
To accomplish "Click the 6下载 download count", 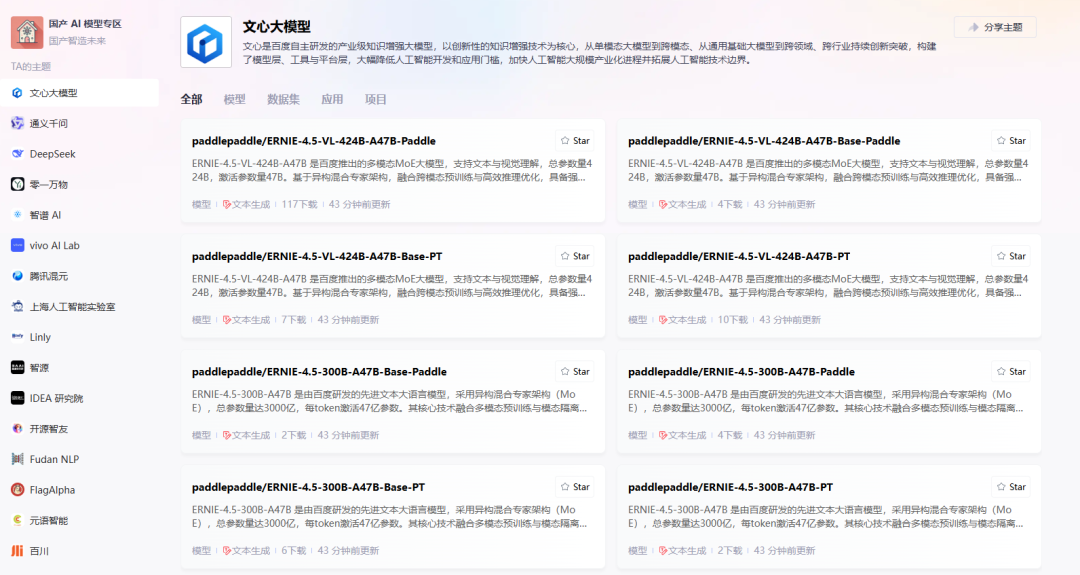I will pyautogui.click(x=294, y=551).
